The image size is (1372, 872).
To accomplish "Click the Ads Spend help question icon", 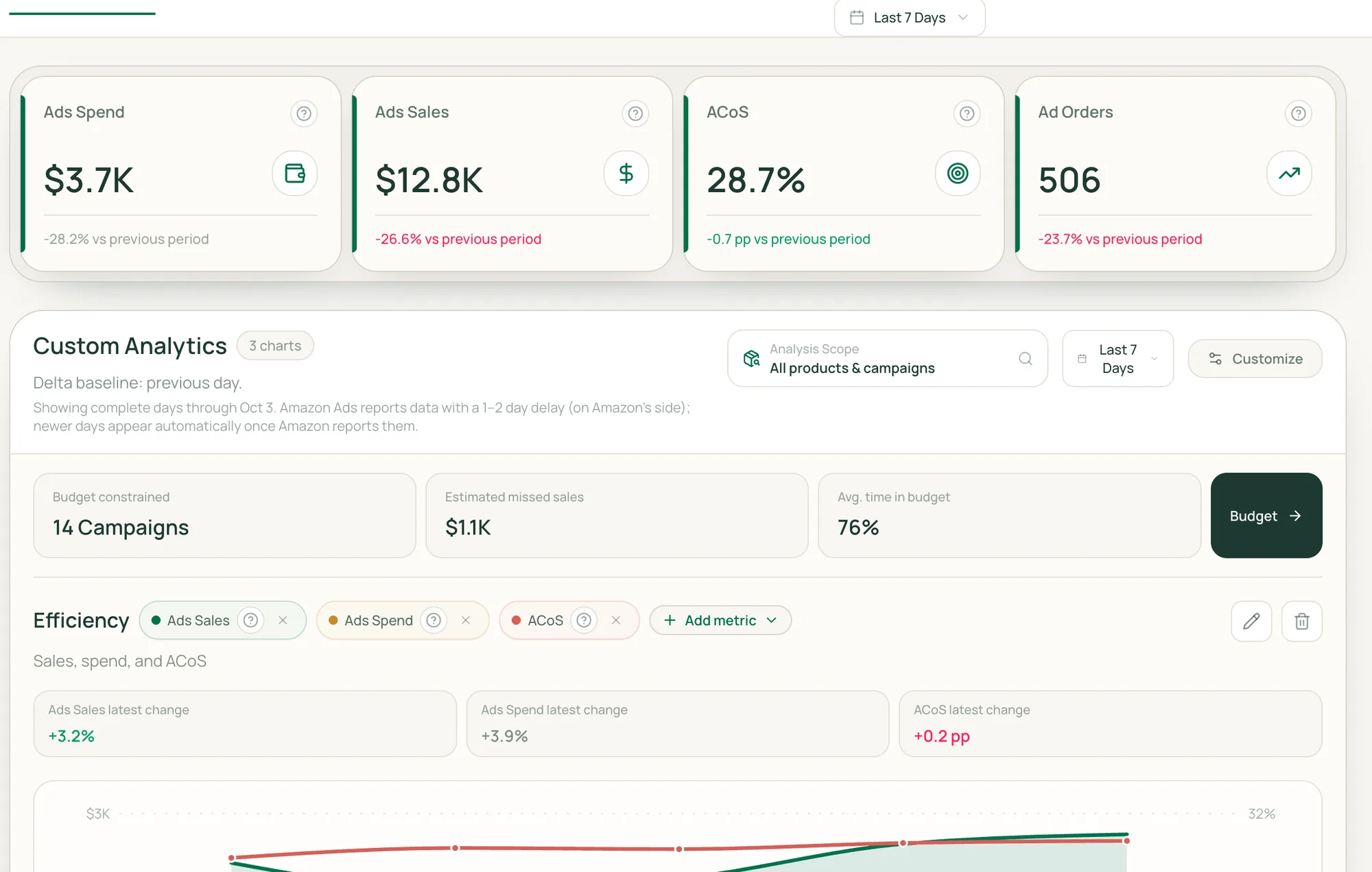I will [x=304, y=113].
